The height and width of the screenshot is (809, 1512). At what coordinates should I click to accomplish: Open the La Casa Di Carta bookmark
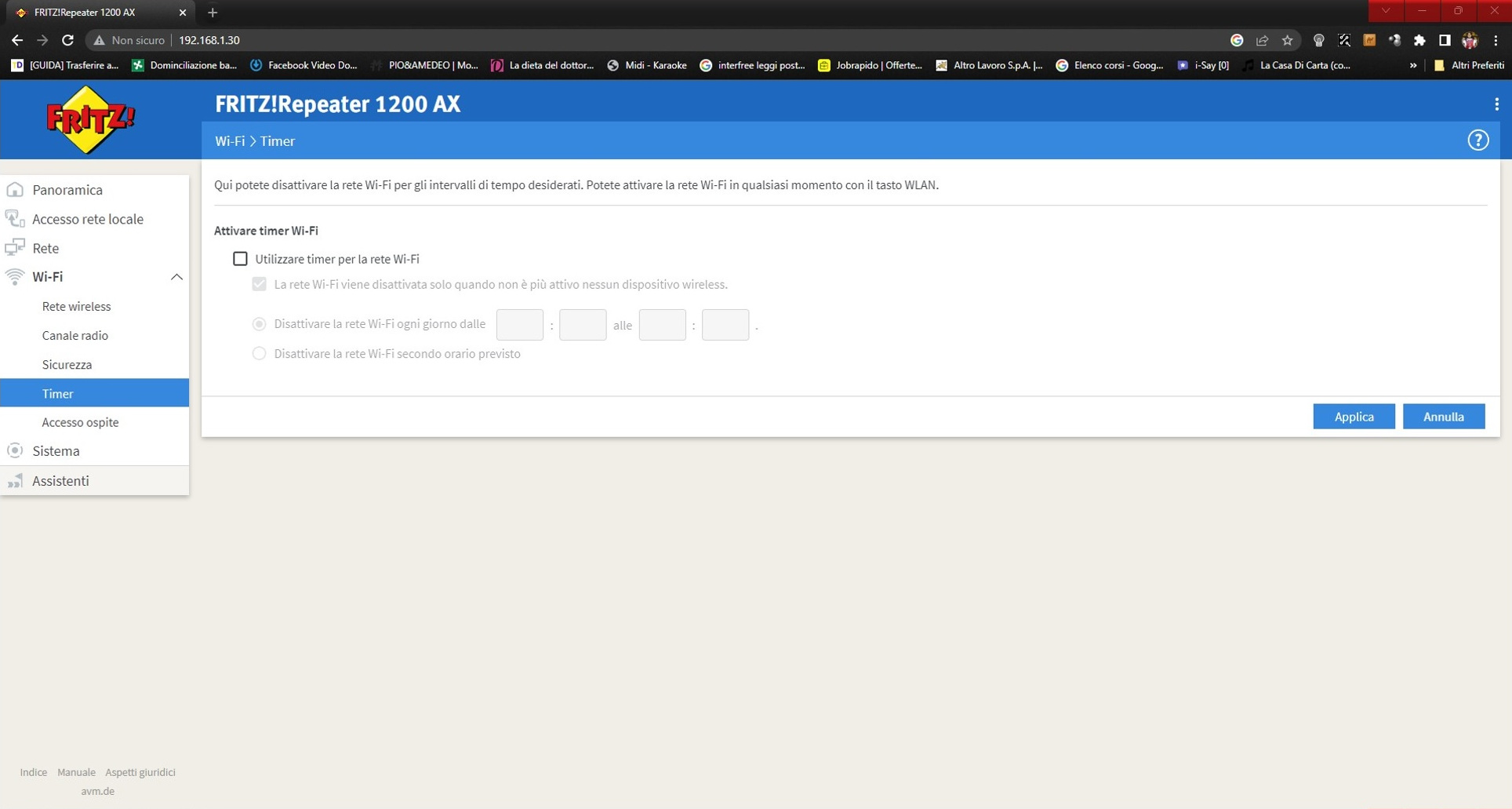pyautogui.click(x=1296, y=65)
